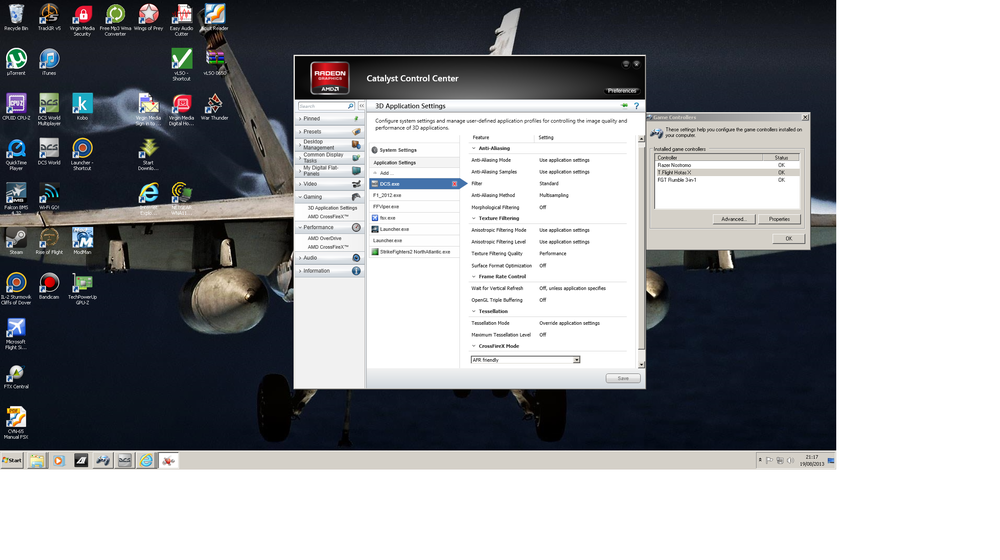The height and width of the screenshot is (560, 1000).
Task: Select the StrikeFighters2 NorthAtlantic.exe profile
Action: (415, 252)
